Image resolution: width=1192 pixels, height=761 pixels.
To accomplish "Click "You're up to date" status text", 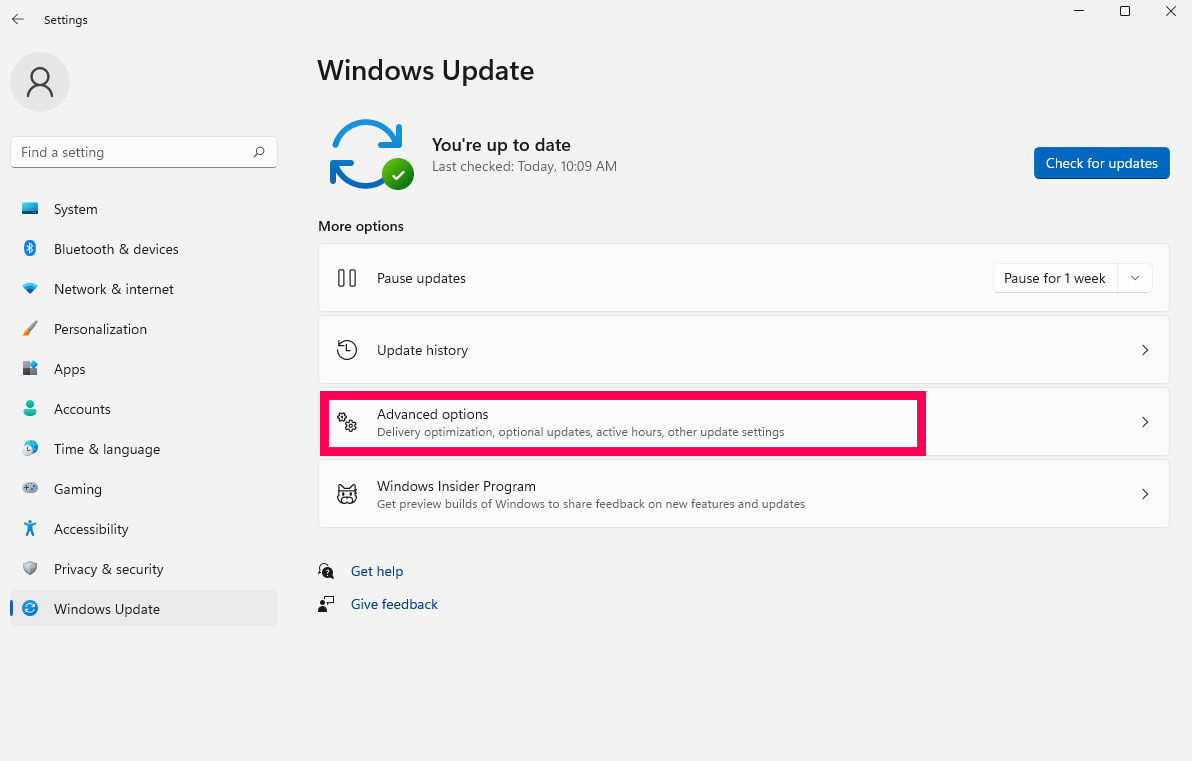I will tap(501, 145).
